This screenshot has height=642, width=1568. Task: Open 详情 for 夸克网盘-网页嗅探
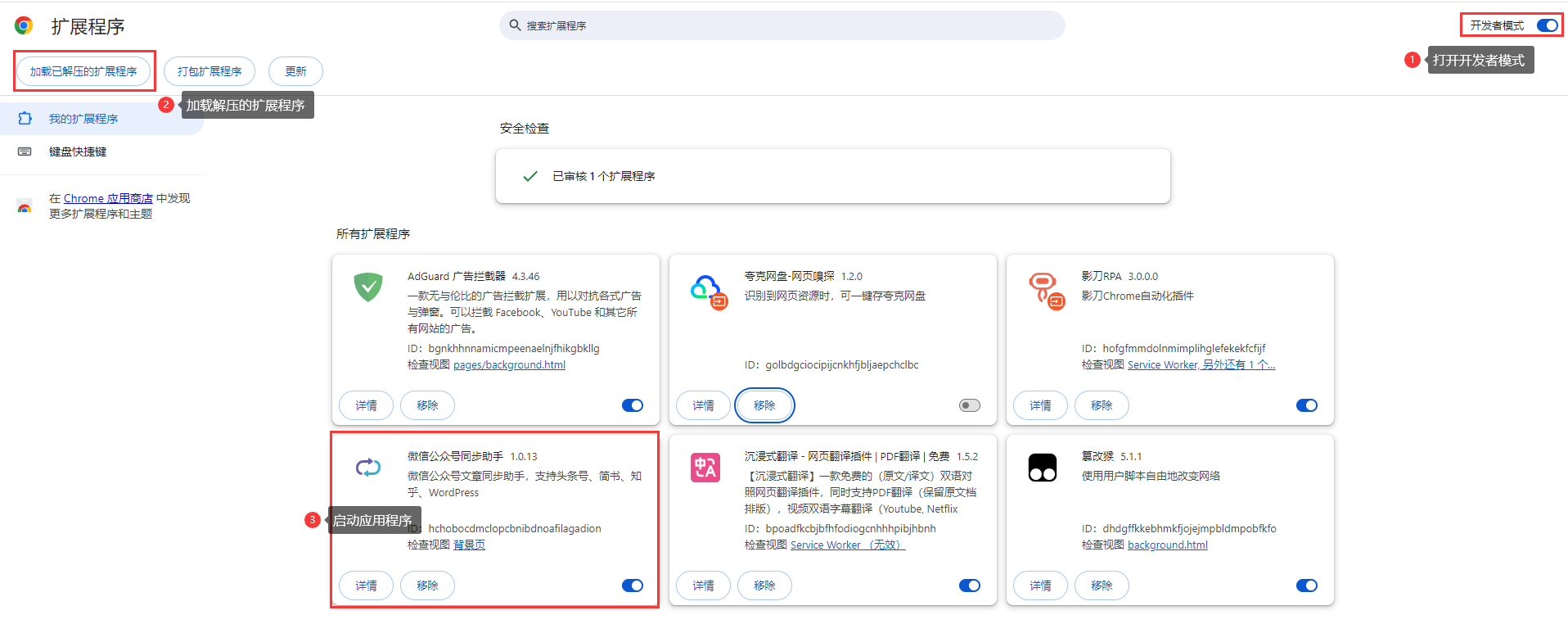point(703,405)
